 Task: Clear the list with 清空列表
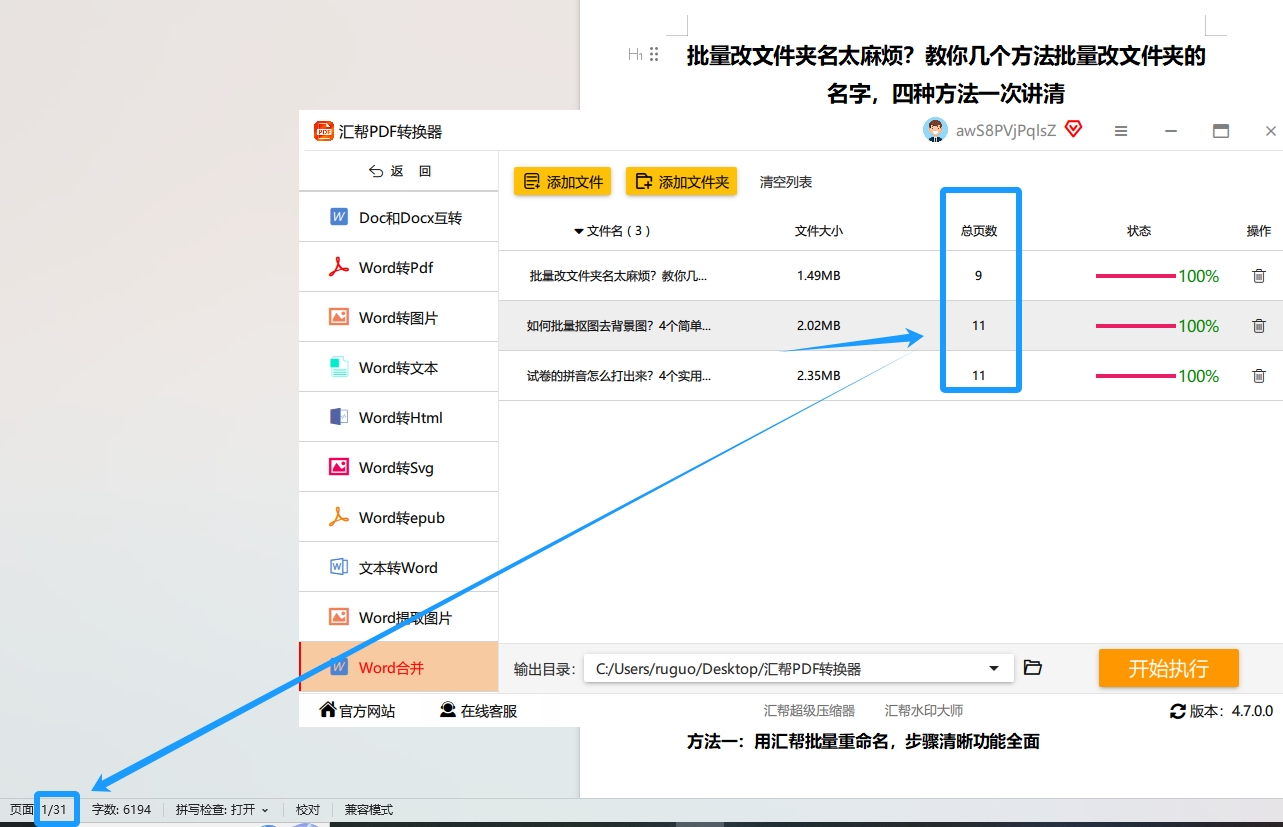786,182
